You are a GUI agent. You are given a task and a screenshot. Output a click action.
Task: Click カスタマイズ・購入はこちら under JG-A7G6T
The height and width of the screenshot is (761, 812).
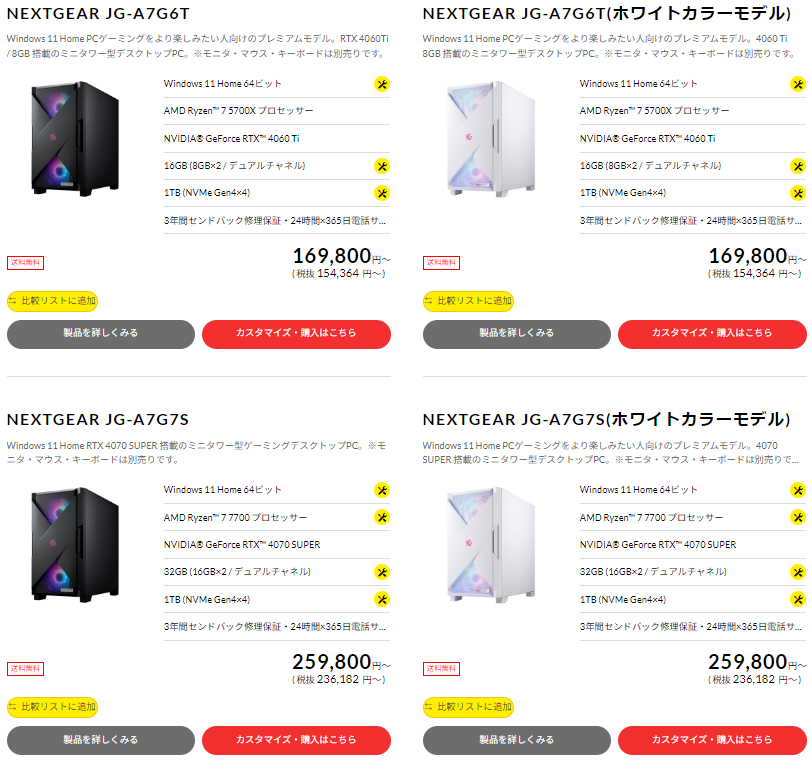pos(297,335)
